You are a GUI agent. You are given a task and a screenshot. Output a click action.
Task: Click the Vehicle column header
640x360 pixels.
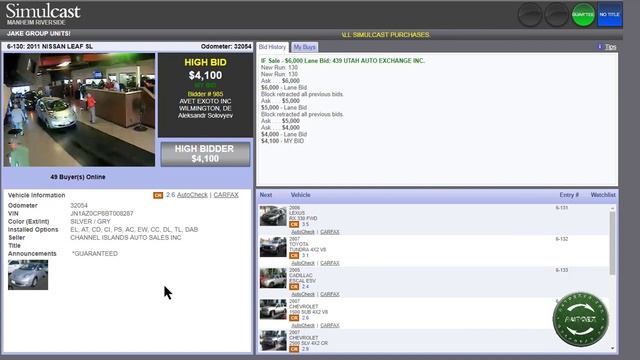[x=300, y=195]
